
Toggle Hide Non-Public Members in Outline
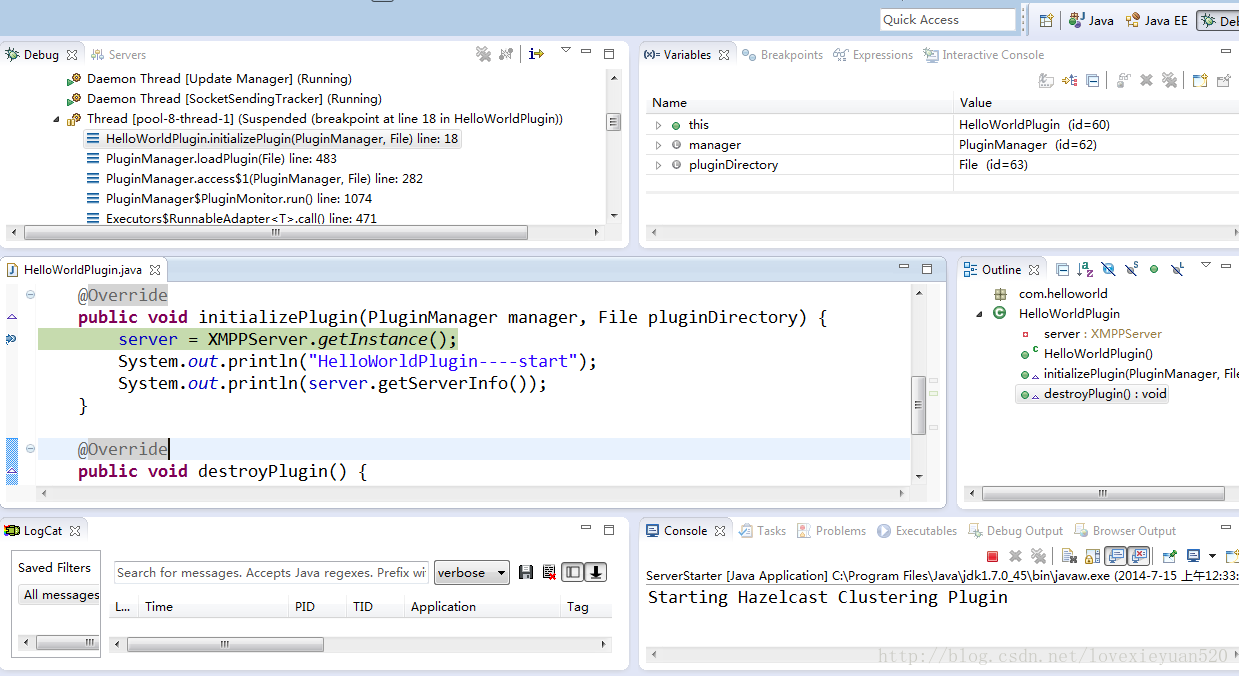click(1154, 269)
